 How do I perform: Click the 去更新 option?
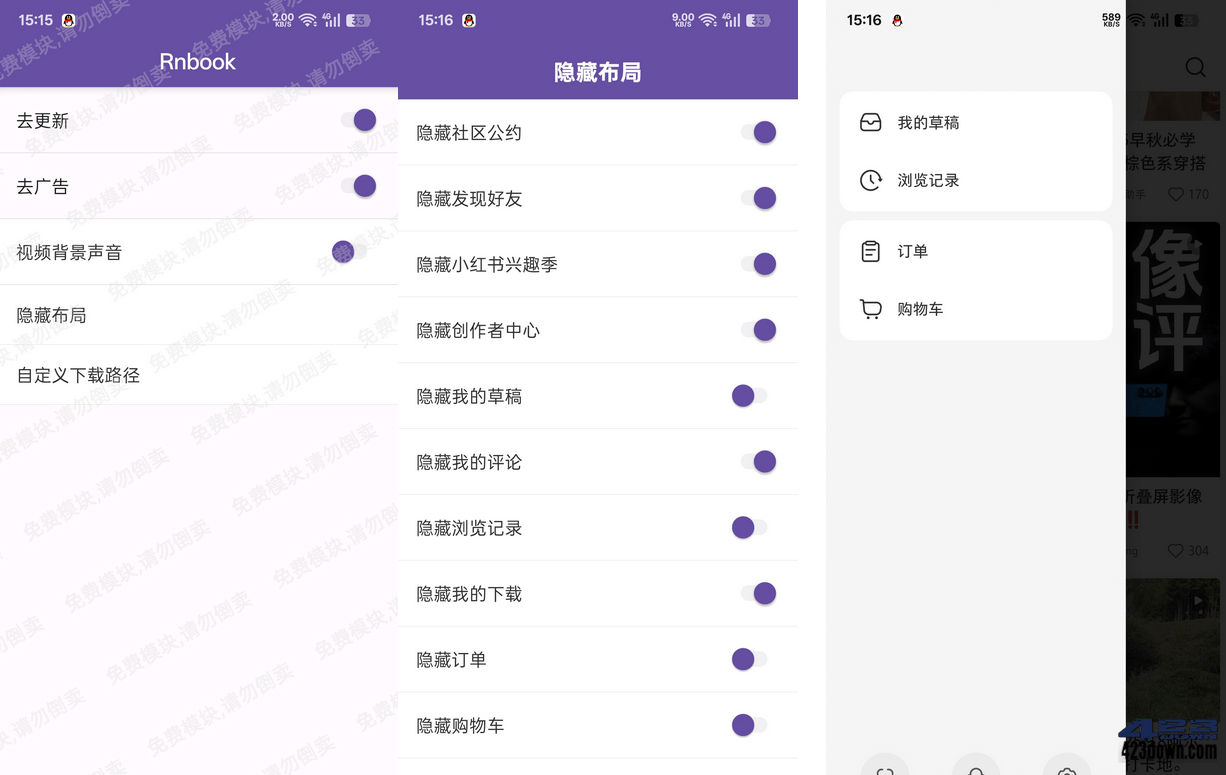point(43,120)
